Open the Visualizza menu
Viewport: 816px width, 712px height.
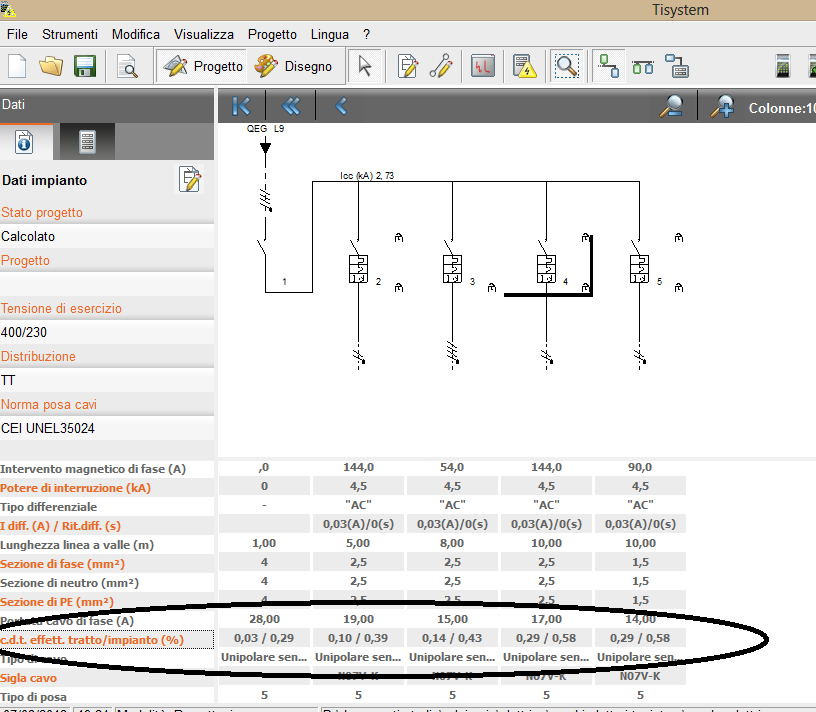(204, 34)
